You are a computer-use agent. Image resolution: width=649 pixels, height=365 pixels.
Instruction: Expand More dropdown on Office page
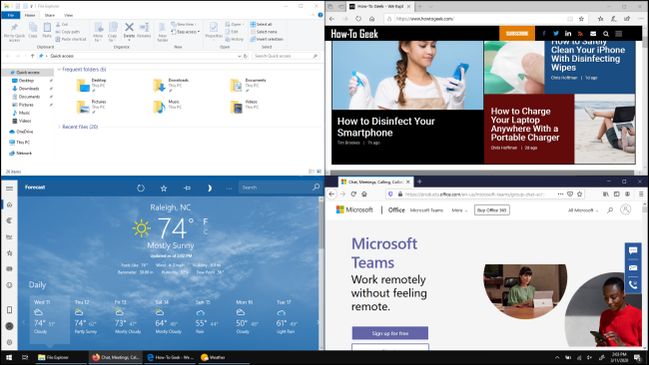[459, 210]
